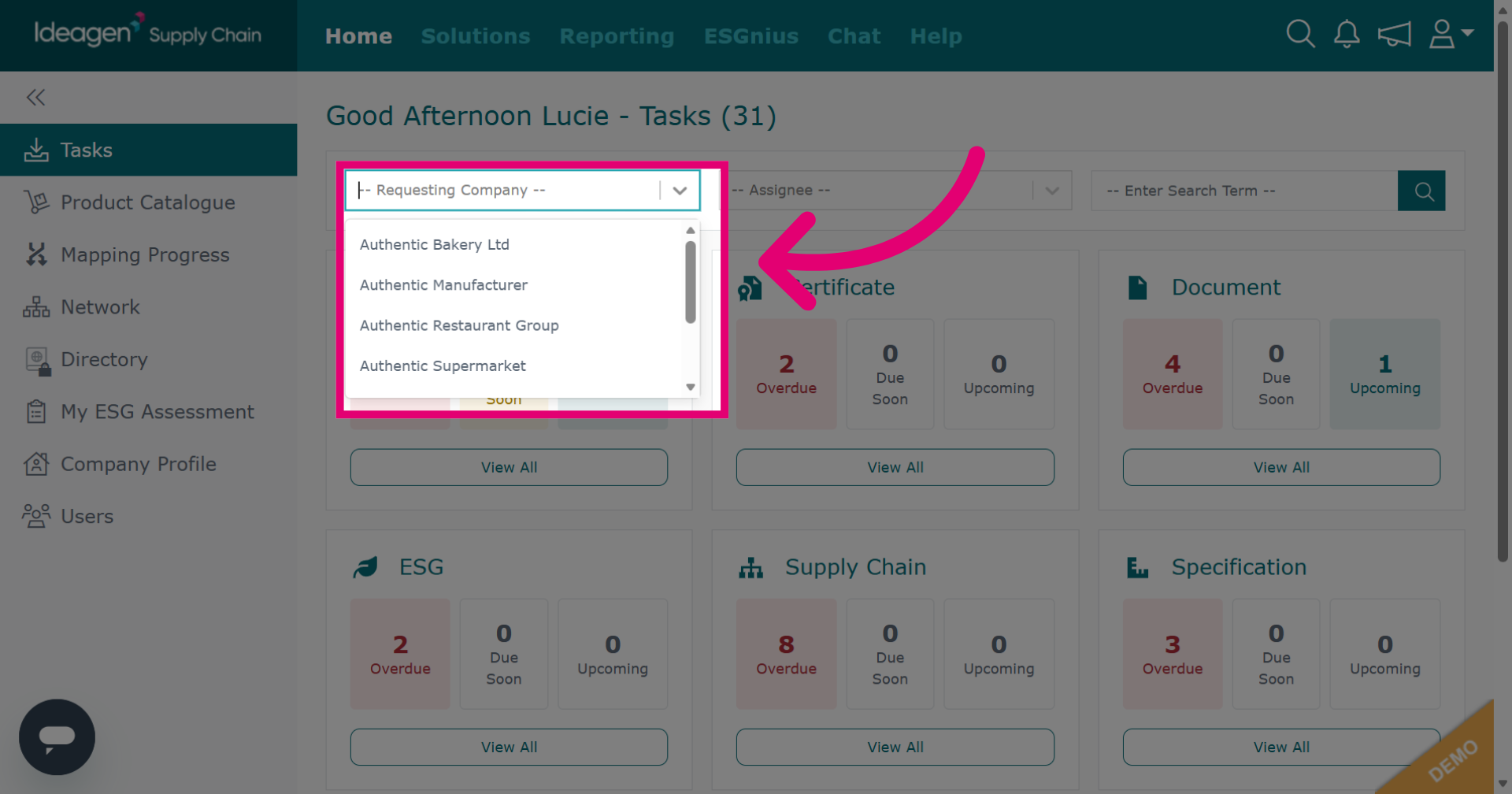1512x794 pixels.
Task: Collapse the sidebar with double chevron
Action: tap(35, 97)
